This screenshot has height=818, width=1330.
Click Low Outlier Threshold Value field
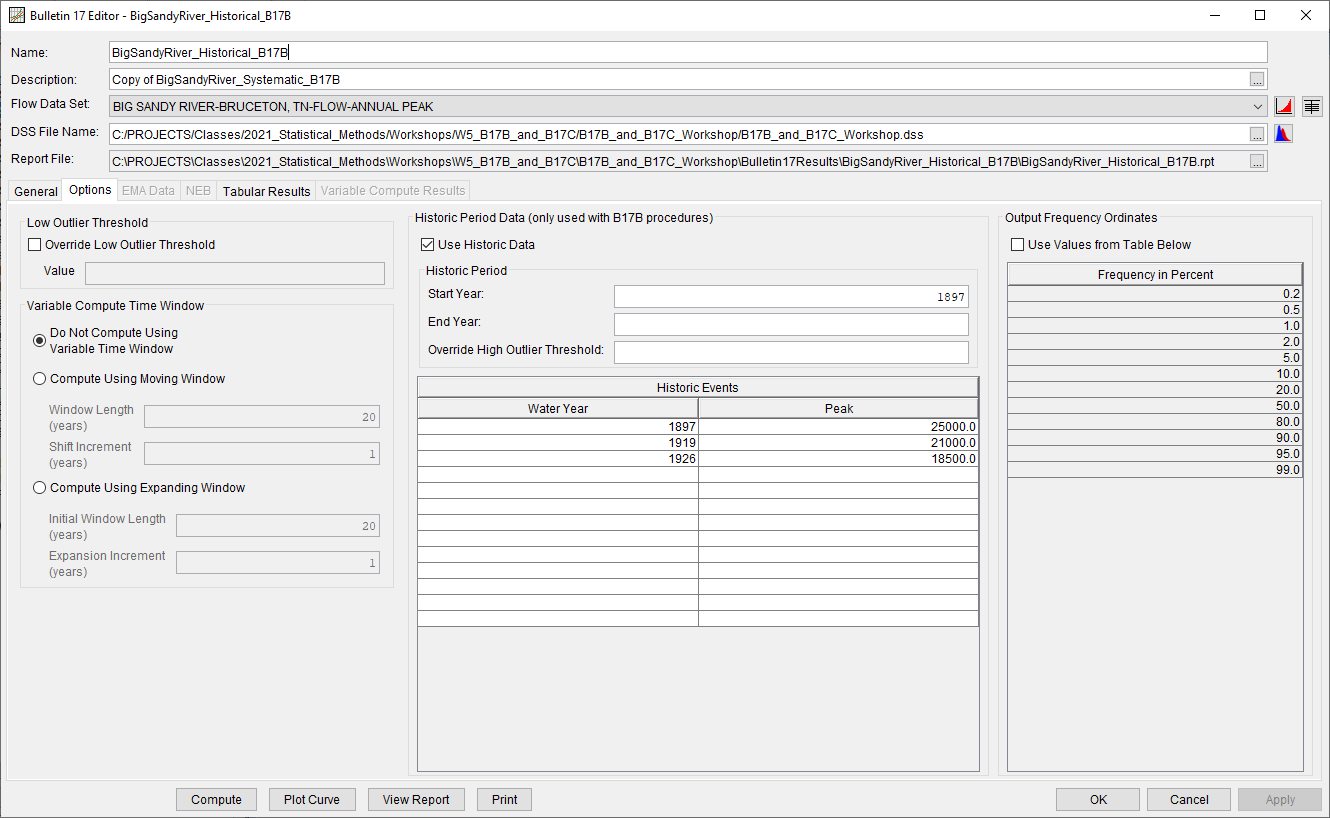click(235, 274)
